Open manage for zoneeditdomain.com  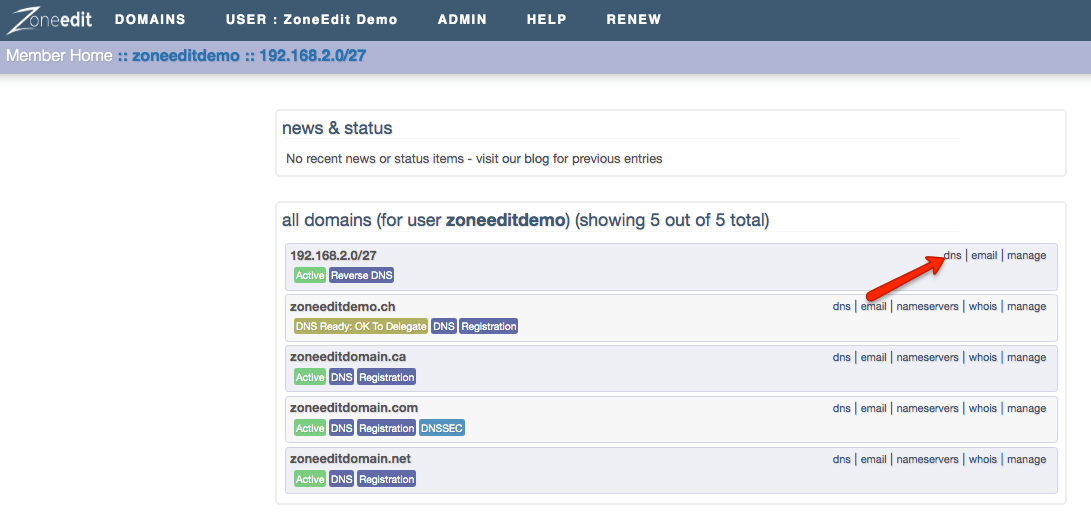point(1026,408)
